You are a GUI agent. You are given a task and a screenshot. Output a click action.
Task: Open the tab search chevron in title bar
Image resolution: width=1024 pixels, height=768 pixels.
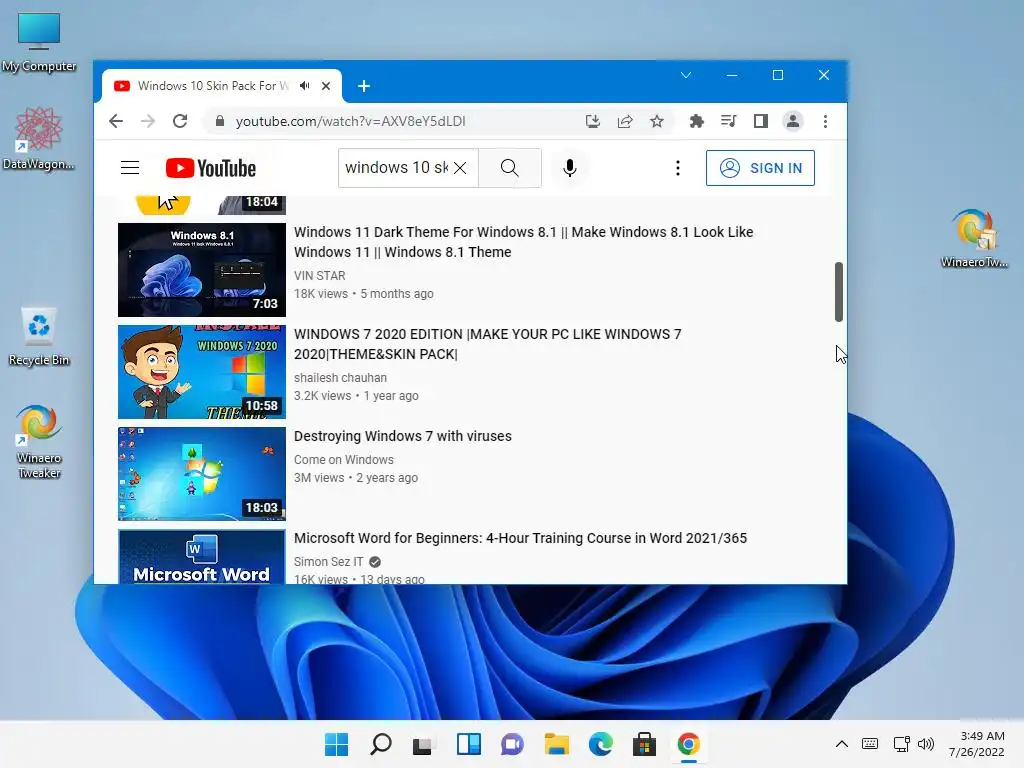coord(686,75)
